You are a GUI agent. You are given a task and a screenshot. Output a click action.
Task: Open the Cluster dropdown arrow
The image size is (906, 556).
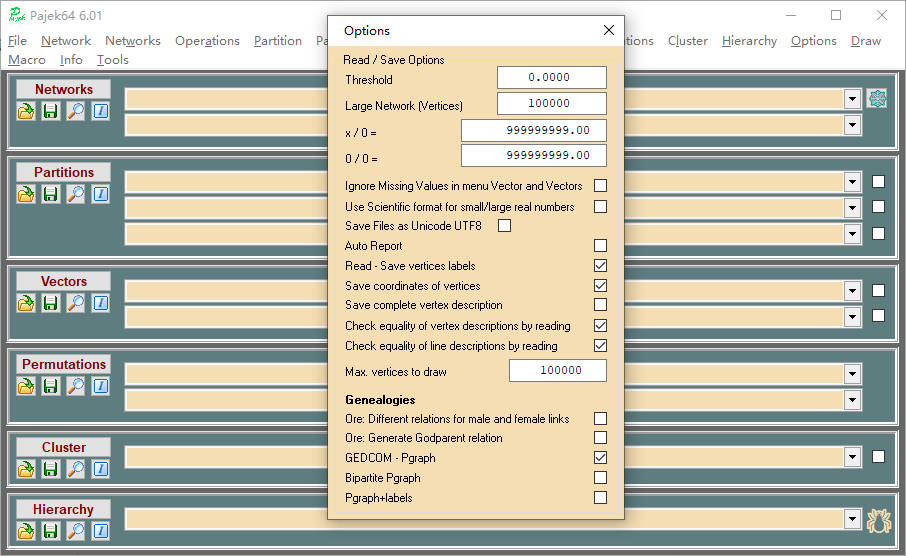pyautogui.click(x=852, y=457)
